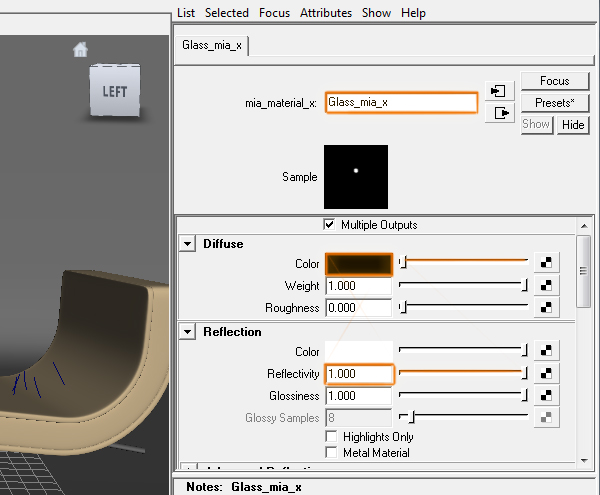Screen dimensions: 600x495
Task: Open the Show menu
Action: coord(377,13)
